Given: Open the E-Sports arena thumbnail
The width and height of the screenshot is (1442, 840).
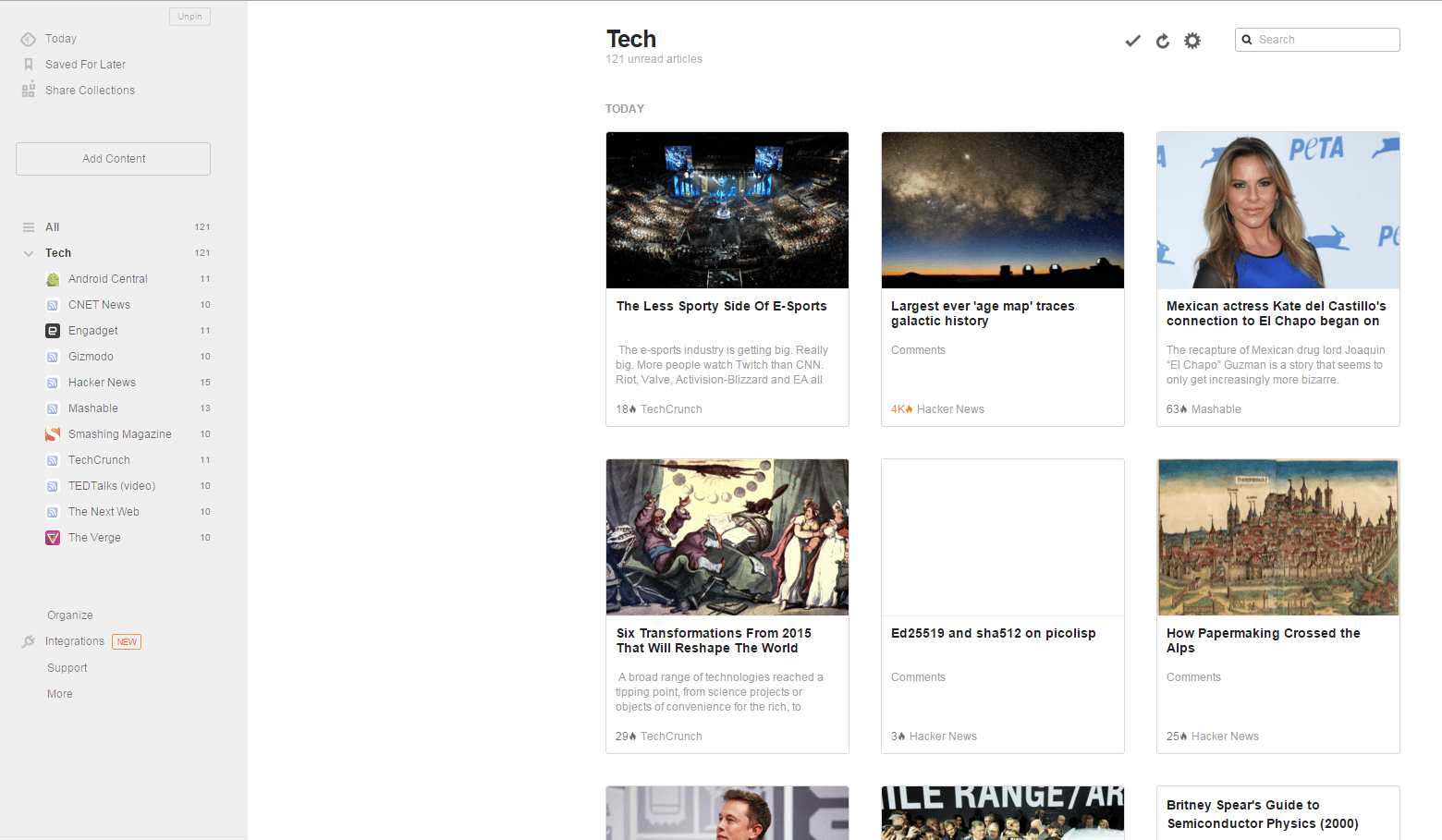Looking at the screenshot, I should [x=727, y=210].
